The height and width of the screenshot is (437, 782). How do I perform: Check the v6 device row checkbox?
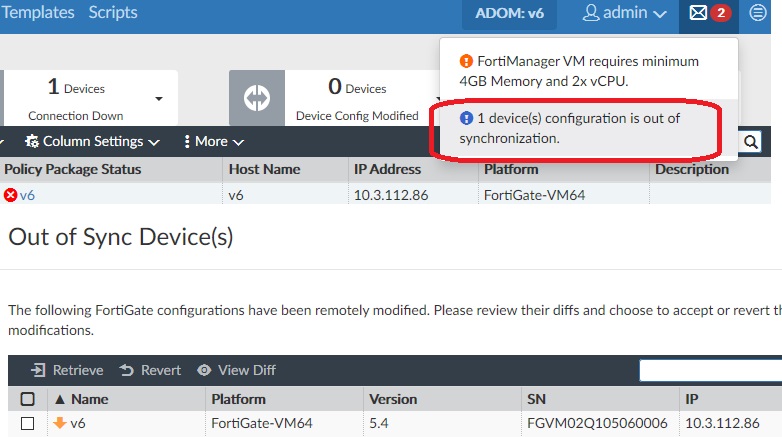(x=27, y=423)
